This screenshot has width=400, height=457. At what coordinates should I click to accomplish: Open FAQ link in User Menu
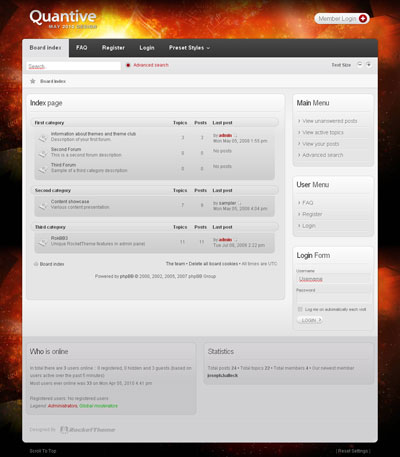[308, 203]
